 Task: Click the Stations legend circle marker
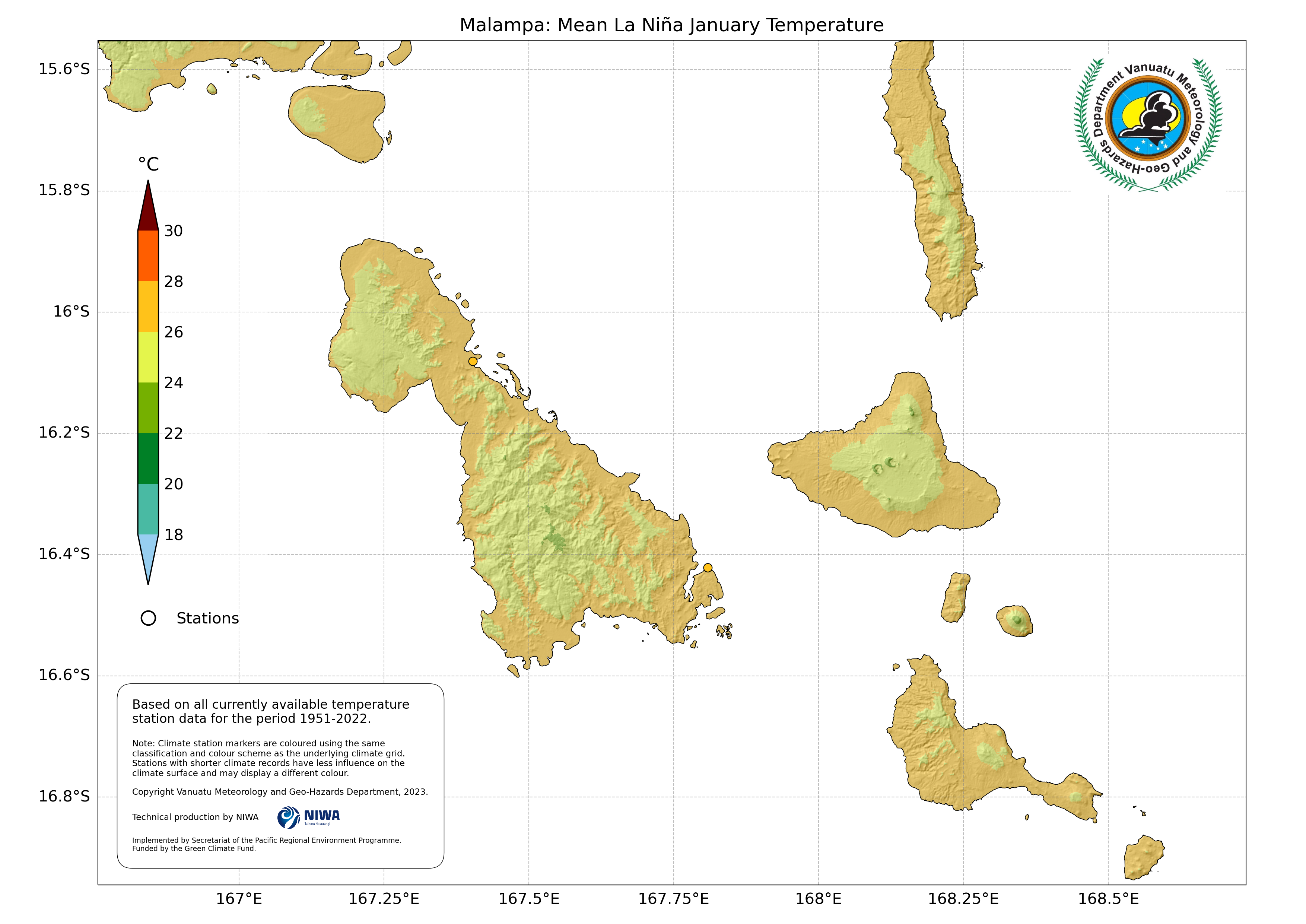[x=148, y=618]
